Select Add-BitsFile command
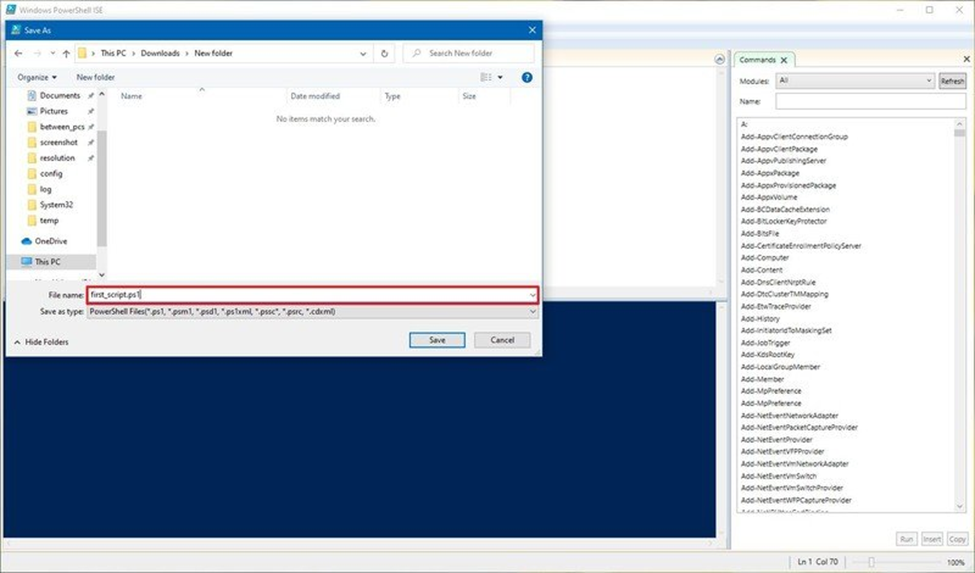Screen dimensions: 975x573 [759, 234]
